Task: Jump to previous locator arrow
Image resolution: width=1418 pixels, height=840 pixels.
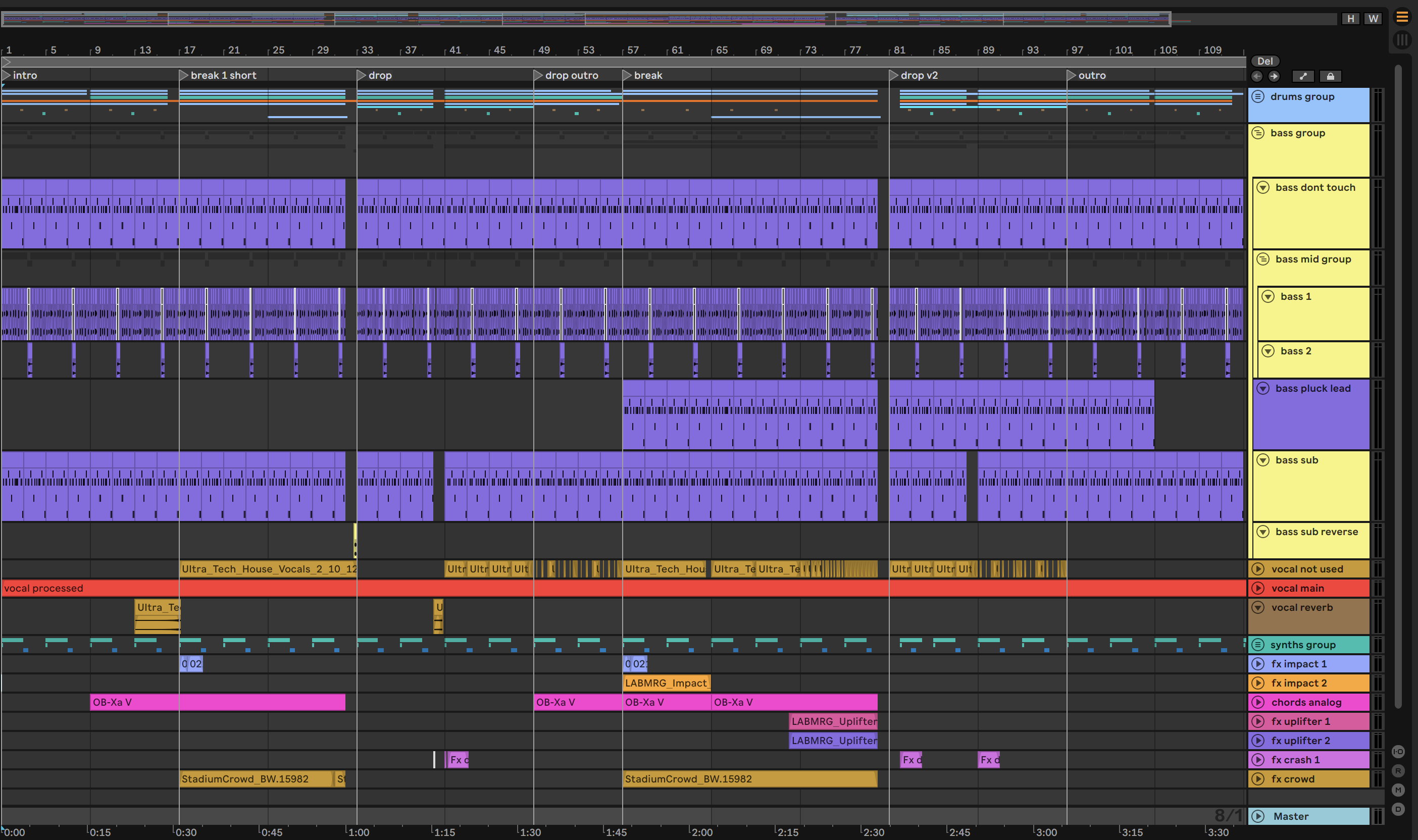Action: coord(1257,76)
